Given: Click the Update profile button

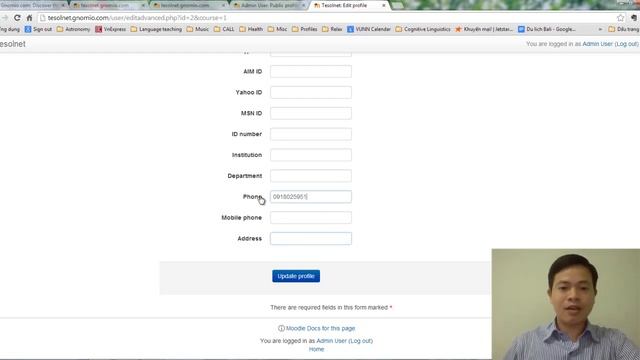Looking at the screenshot, I should 296,276.
